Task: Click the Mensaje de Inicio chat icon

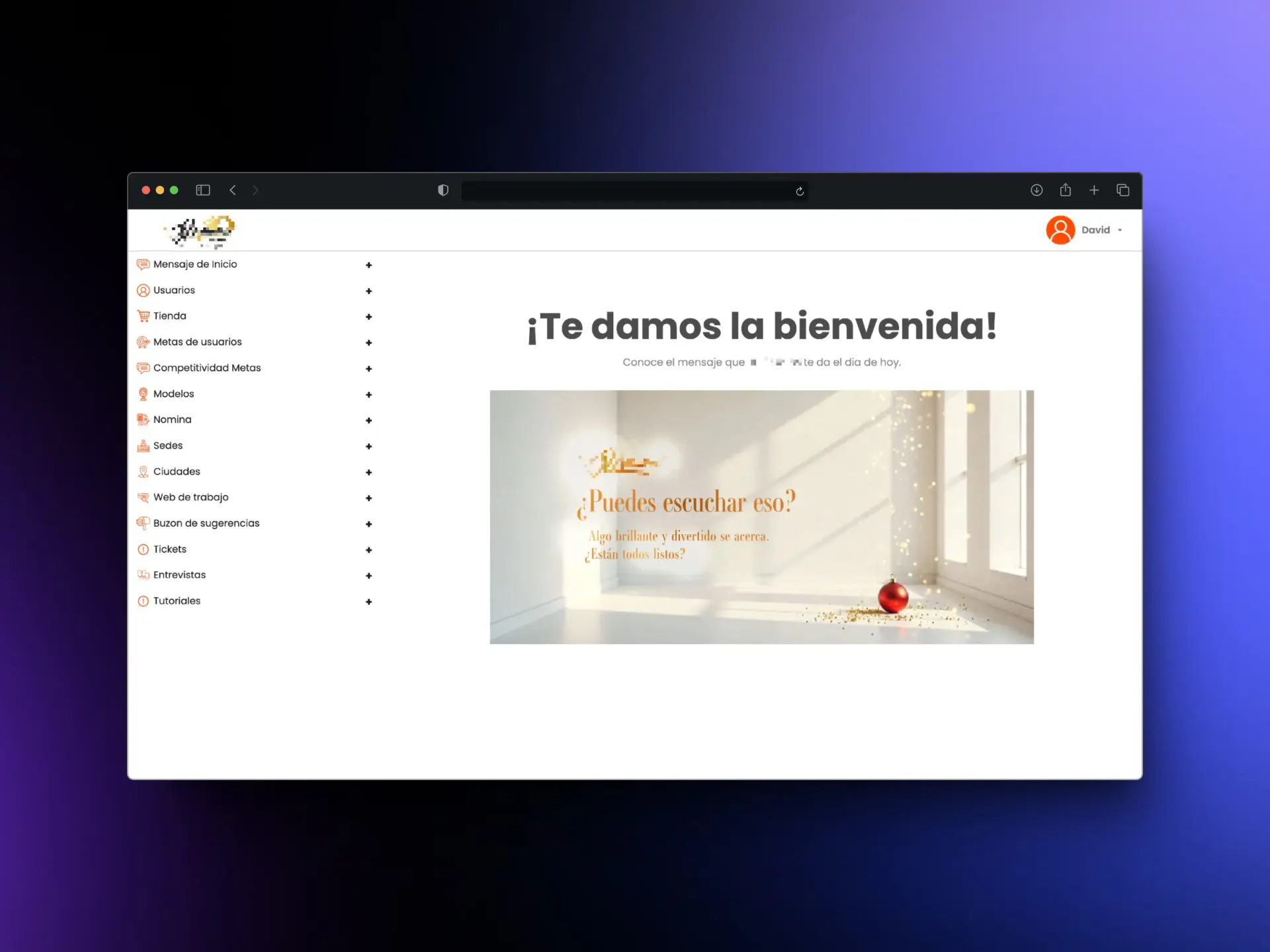Action: pyautogui.click(x=143, y=264)
